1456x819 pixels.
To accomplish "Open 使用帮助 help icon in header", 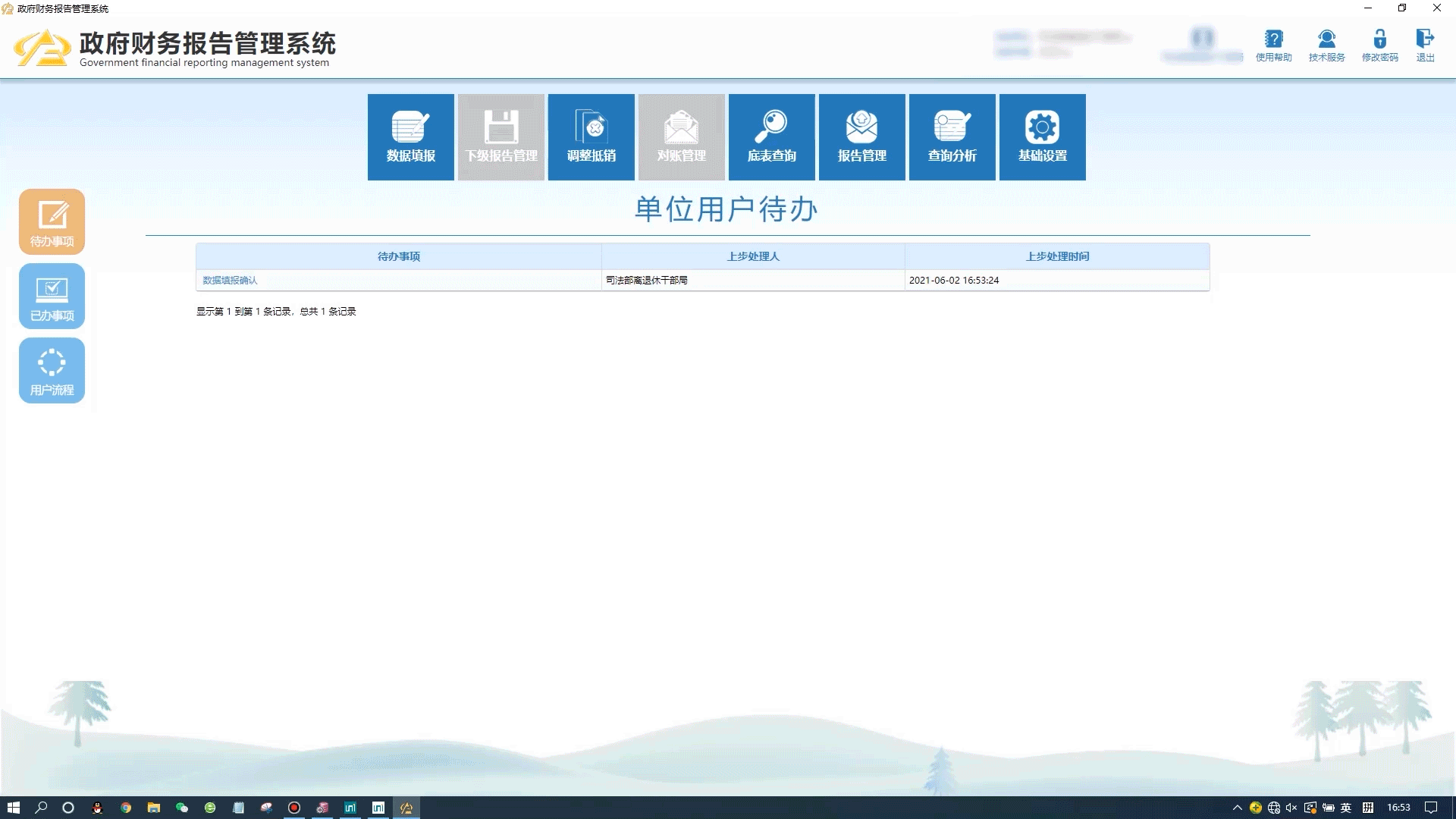I will [1273, 45].
